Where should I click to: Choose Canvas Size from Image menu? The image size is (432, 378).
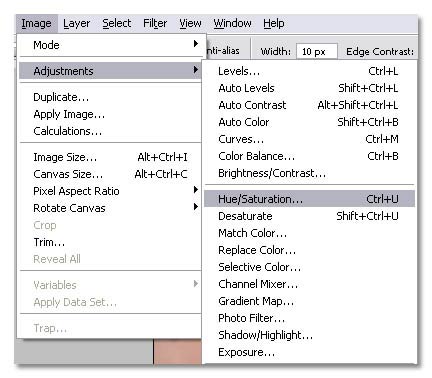pos(110,174)
